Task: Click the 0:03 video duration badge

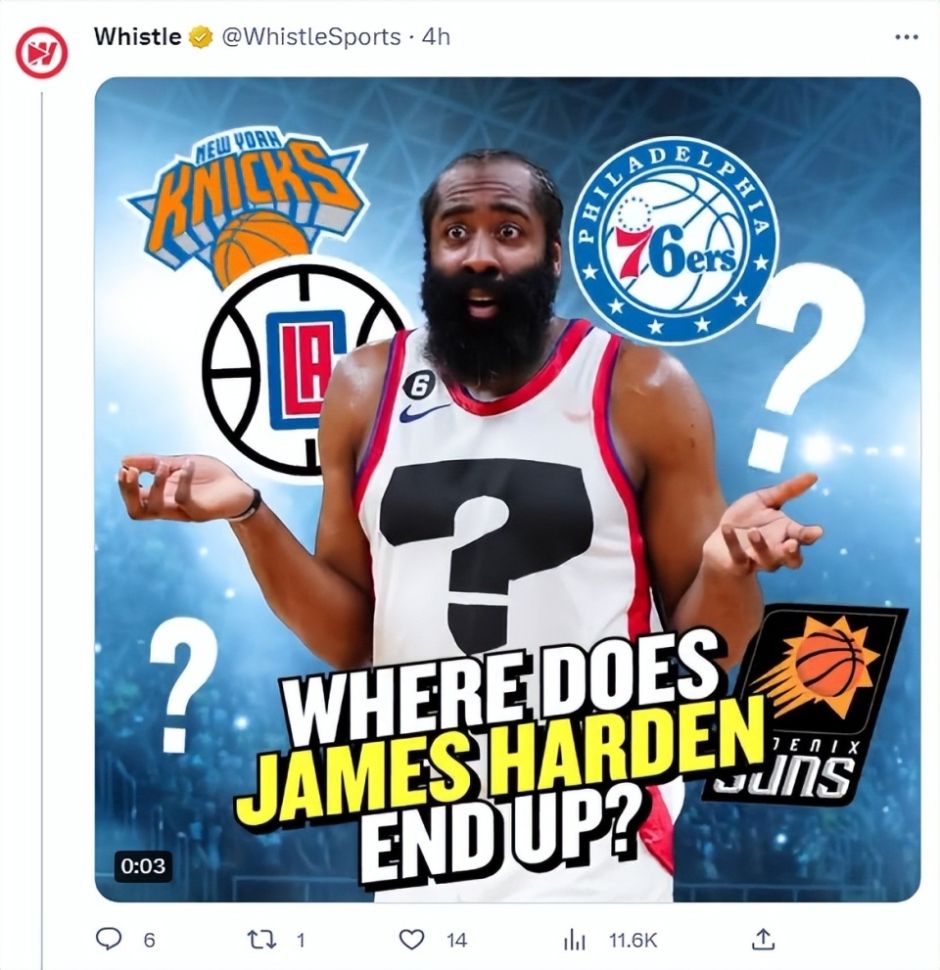Action: [x=143, y=865]
